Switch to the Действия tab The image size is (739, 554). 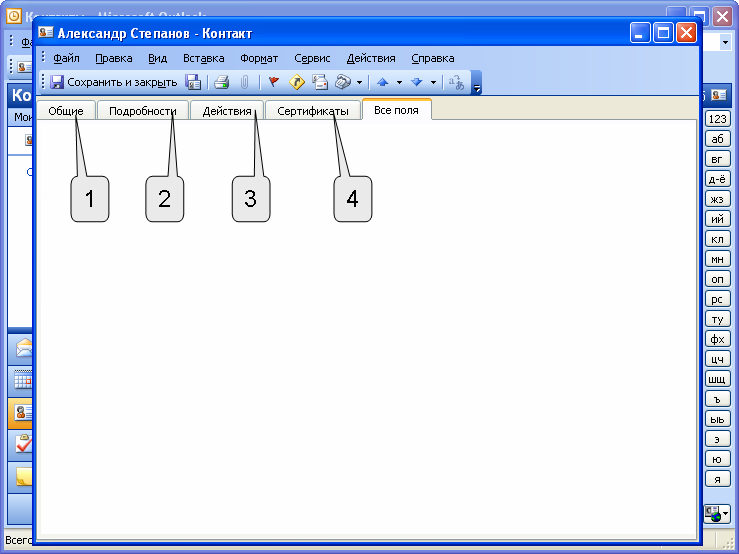tap(227, 111)
